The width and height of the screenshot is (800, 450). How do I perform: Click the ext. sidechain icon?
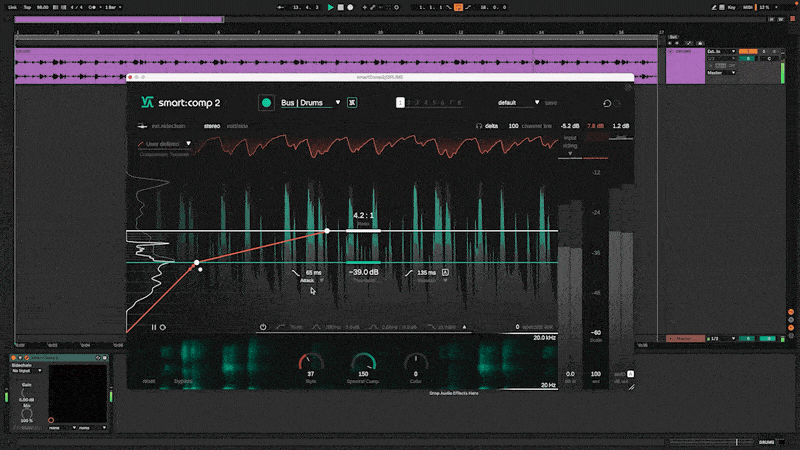point(142,126)
